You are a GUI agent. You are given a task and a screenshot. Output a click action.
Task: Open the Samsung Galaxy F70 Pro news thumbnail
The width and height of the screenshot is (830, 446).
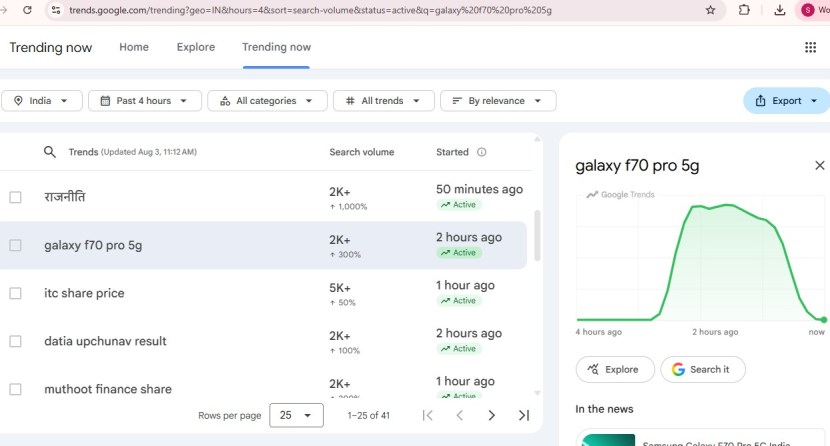pos(608,440)
